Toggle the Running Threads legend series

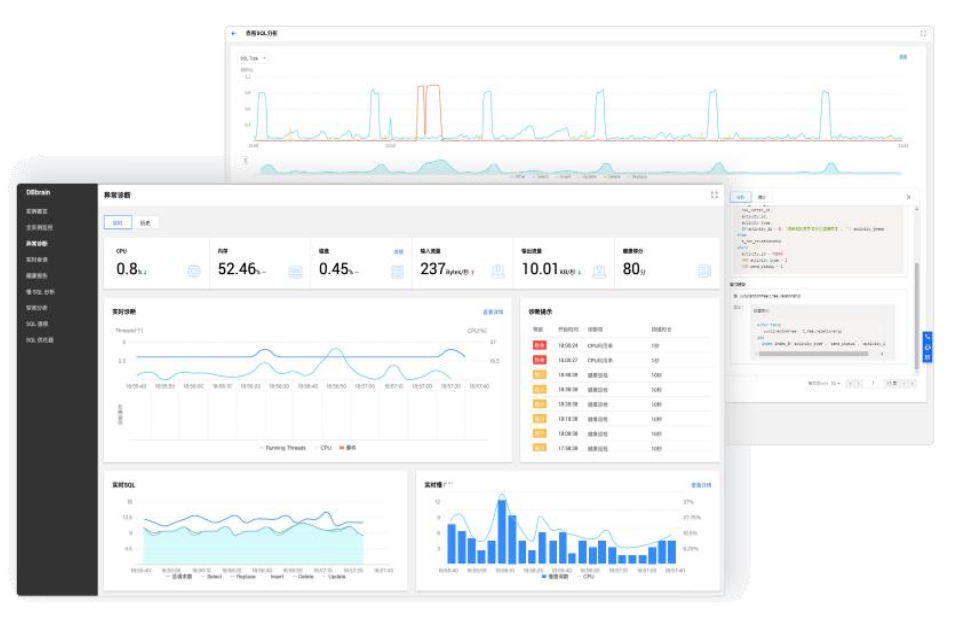(x=283, y=447)
